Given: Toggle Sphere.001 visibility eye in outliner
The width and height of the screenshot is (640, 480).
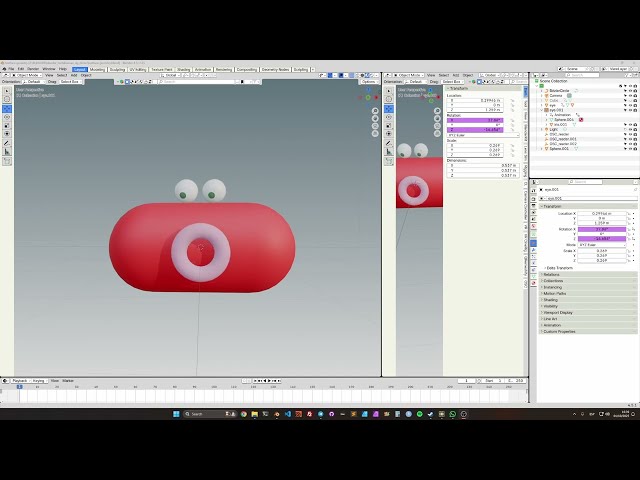Looking at the screenshot, I should pyautogui.click(x=630, y=149).
